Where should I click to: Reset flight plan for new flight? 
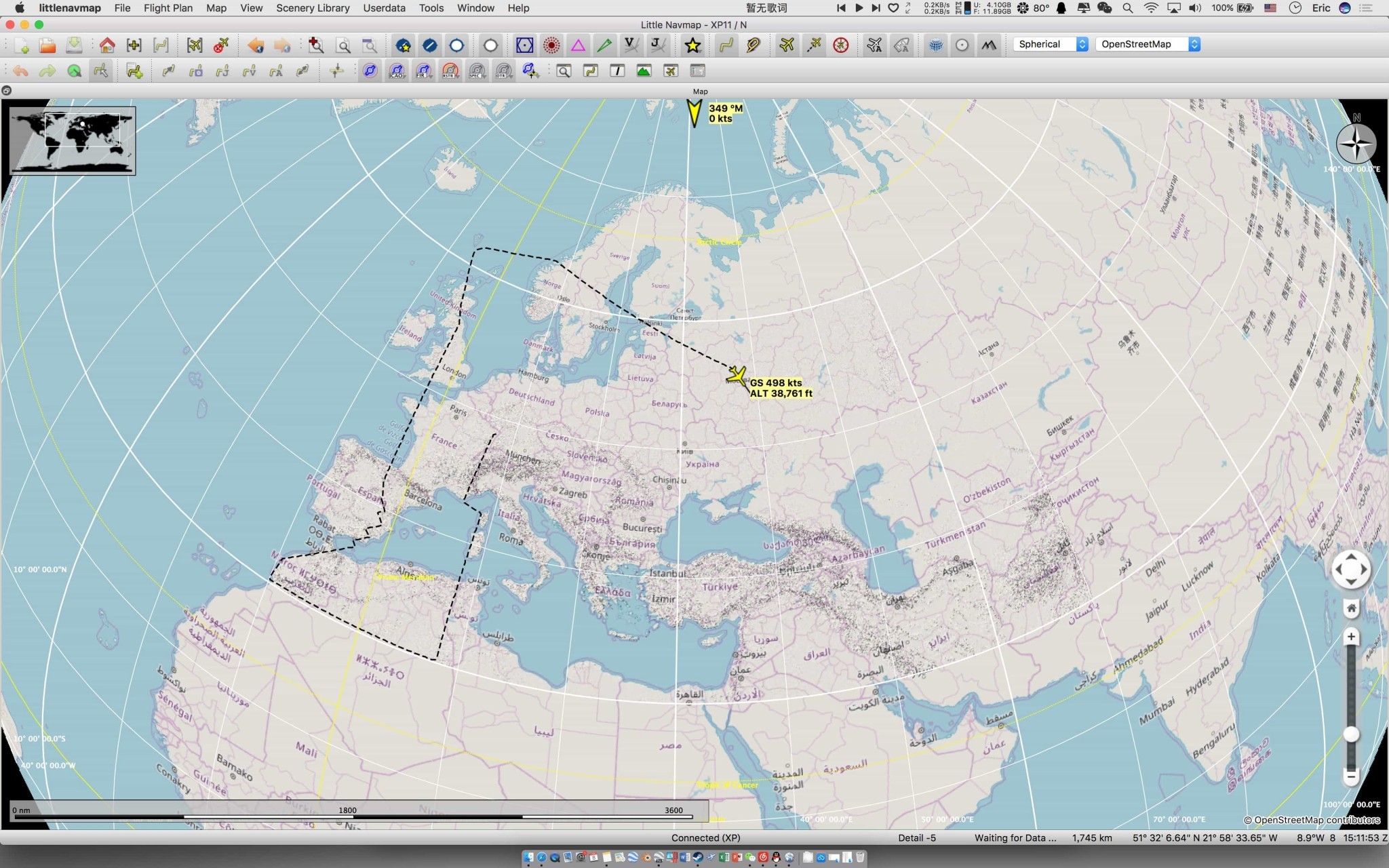click(74, 71)
